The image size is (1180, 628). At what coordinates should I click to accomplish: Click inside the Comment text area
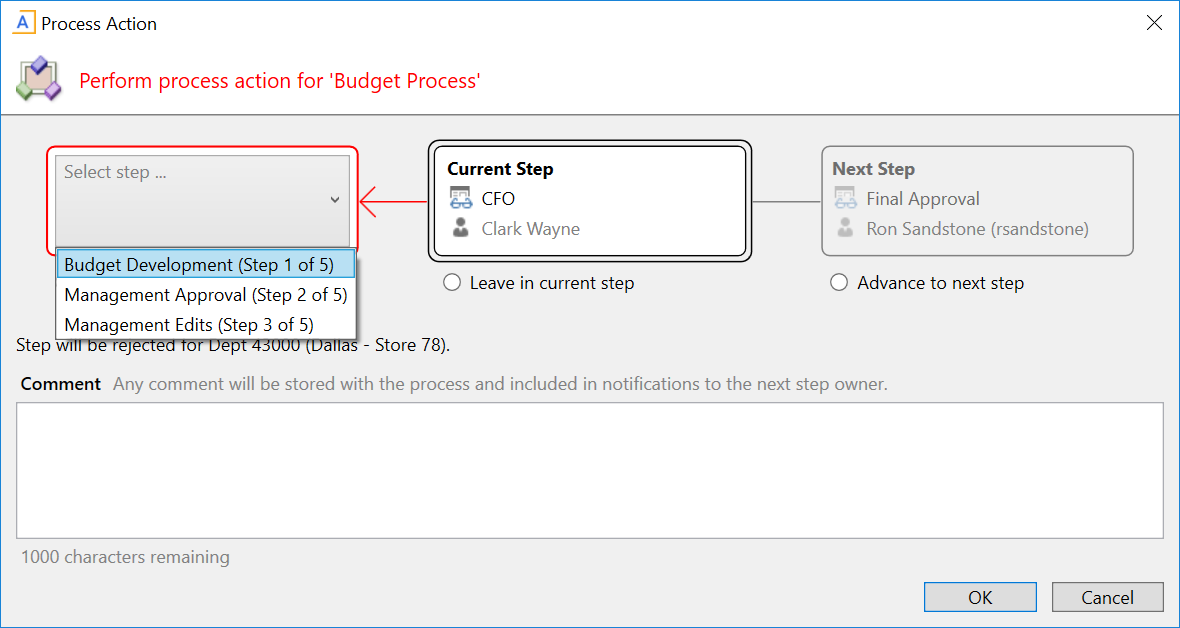pos(590,470)
